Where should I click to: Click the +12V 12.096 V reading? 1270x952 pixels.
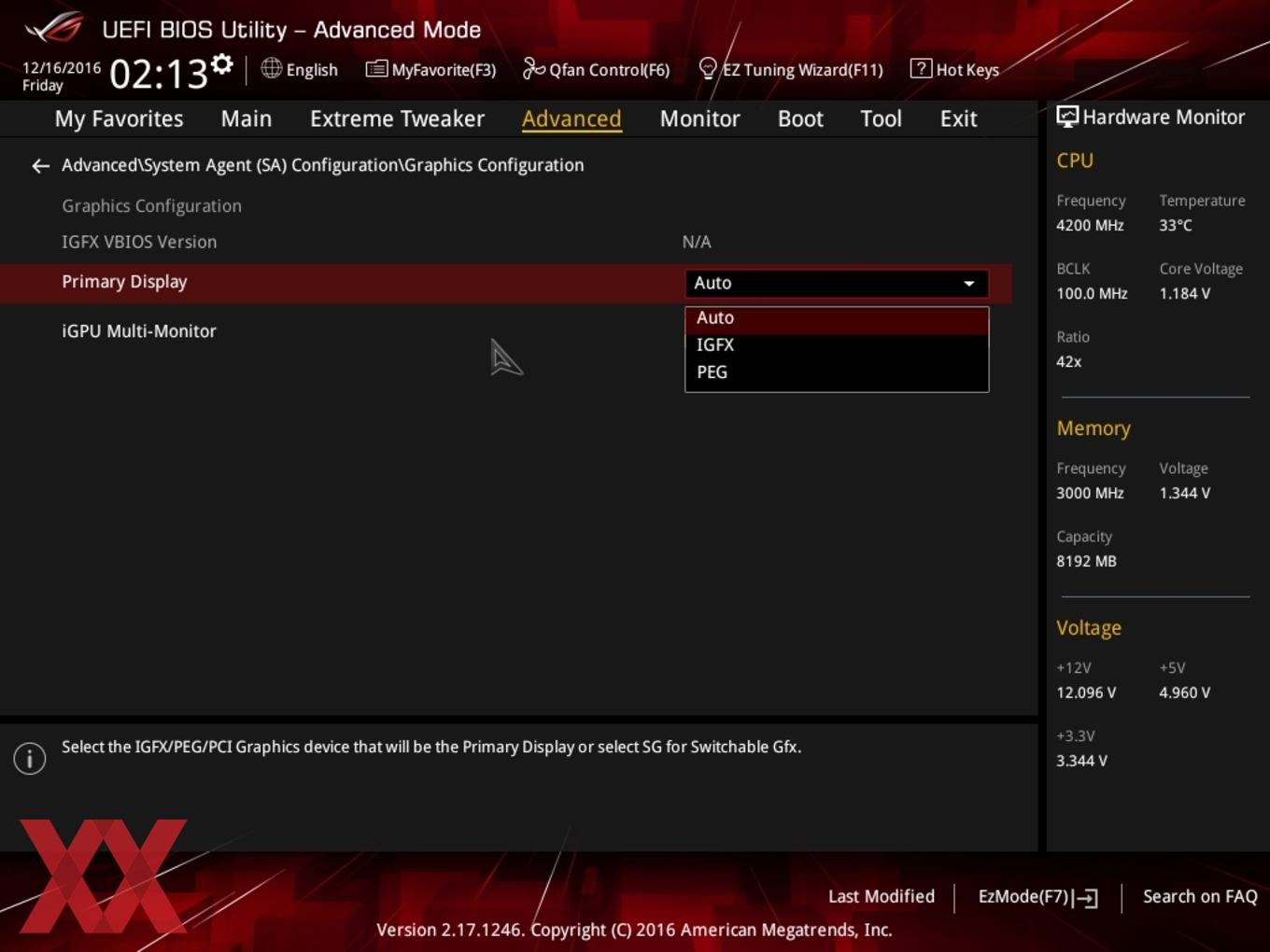[1086, 693]
